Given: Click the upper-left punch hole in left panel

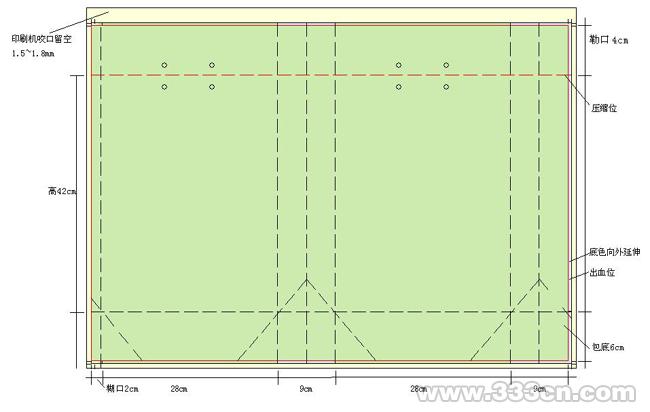Looking at the screenshot, I should click(164, 65).
